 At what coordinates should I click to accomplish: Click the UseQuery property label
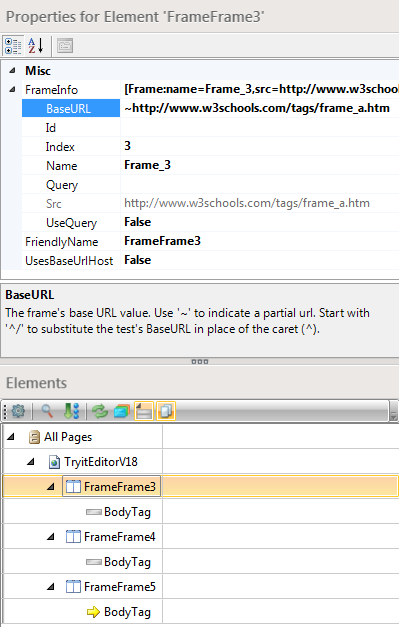point(72,223)
